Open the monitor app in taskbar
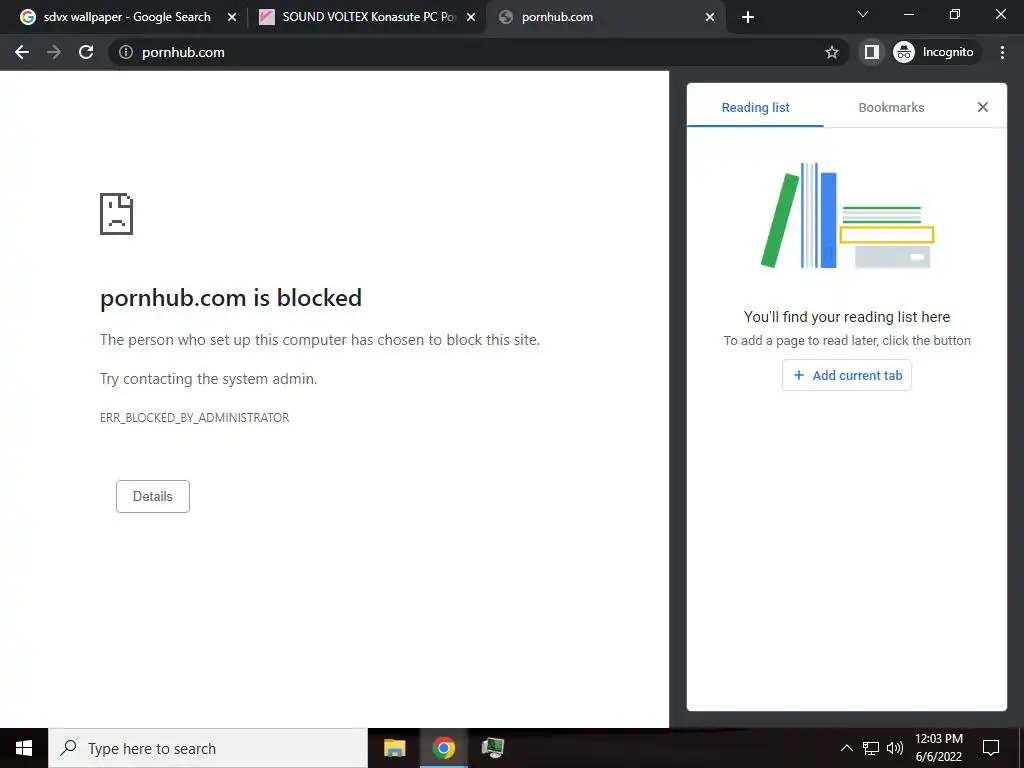Viewport: 1024px width, 768px height. pos(493,748)
